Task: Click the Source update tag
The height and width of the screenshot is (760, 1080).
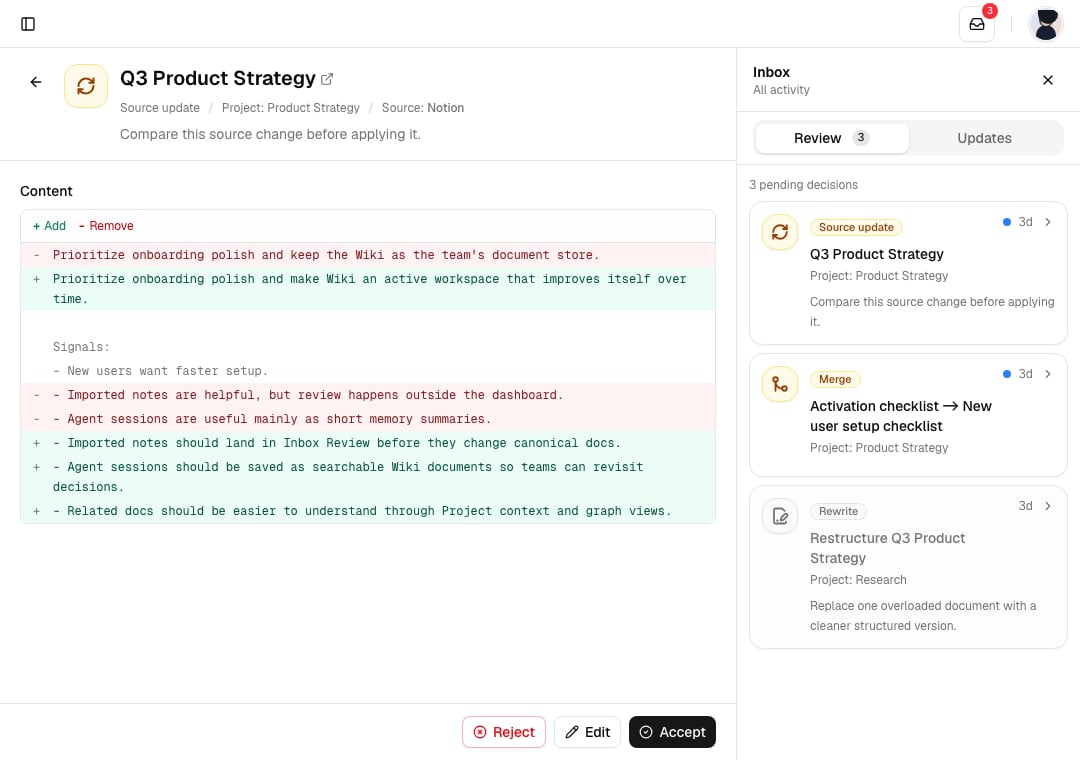Action: tap(856, 227)
